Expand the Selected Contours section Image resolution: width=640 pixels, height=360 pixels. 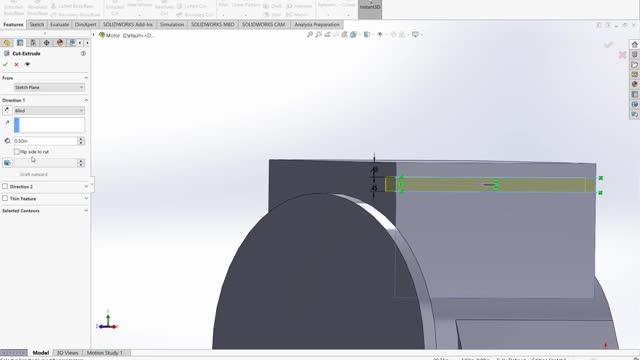45,211
